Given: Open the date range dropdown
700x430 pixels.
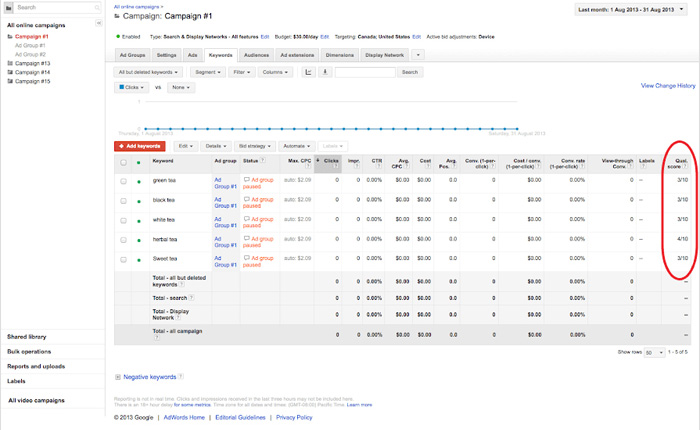Looking at the screenshot, I should pyautogui.click(x=631, y=9).
